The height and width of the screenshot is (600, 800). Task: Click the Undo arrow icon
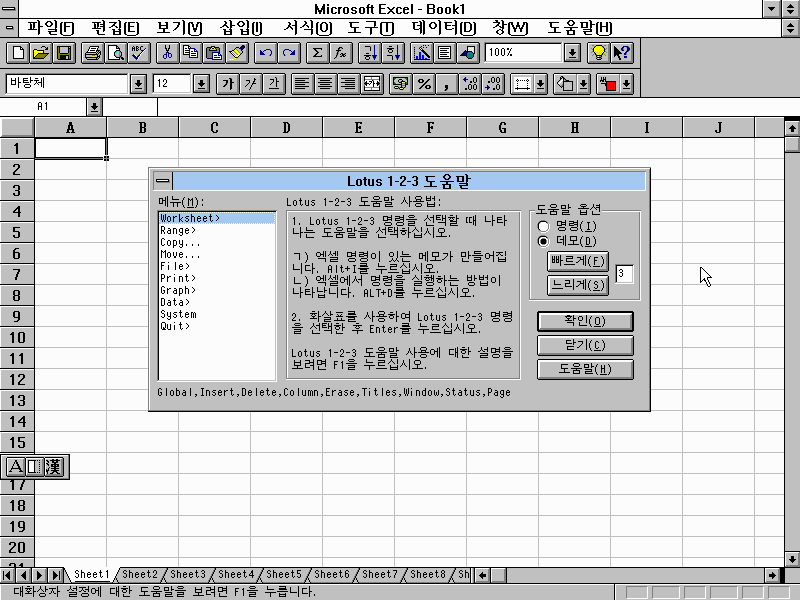tap(265, 53)
